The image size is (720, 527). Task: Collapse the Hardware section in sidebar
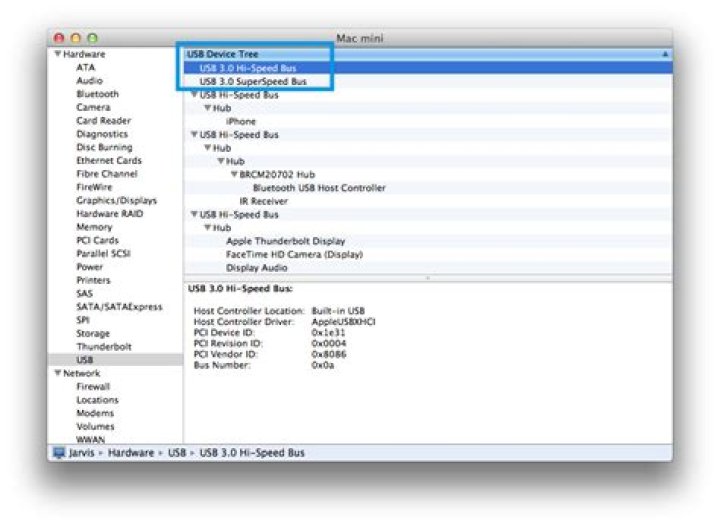pos(57,54)
